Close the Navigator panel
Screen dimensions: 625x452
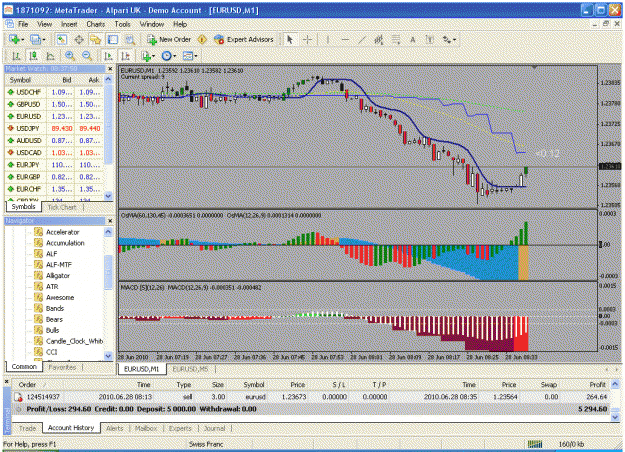(110, 221)
